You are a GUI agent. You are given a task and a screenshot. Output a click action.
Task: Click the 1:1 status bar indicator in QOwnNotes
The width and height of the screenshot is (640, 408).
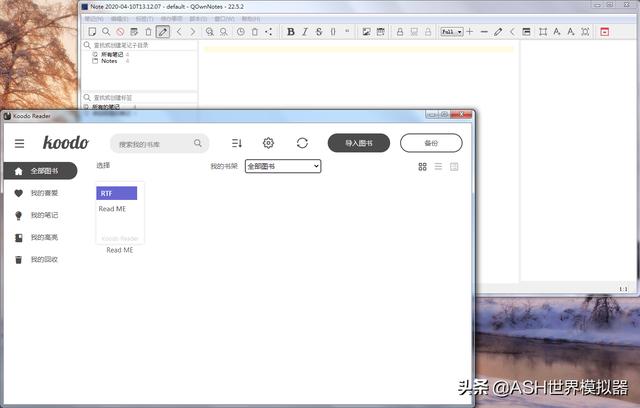coord(623,289)
